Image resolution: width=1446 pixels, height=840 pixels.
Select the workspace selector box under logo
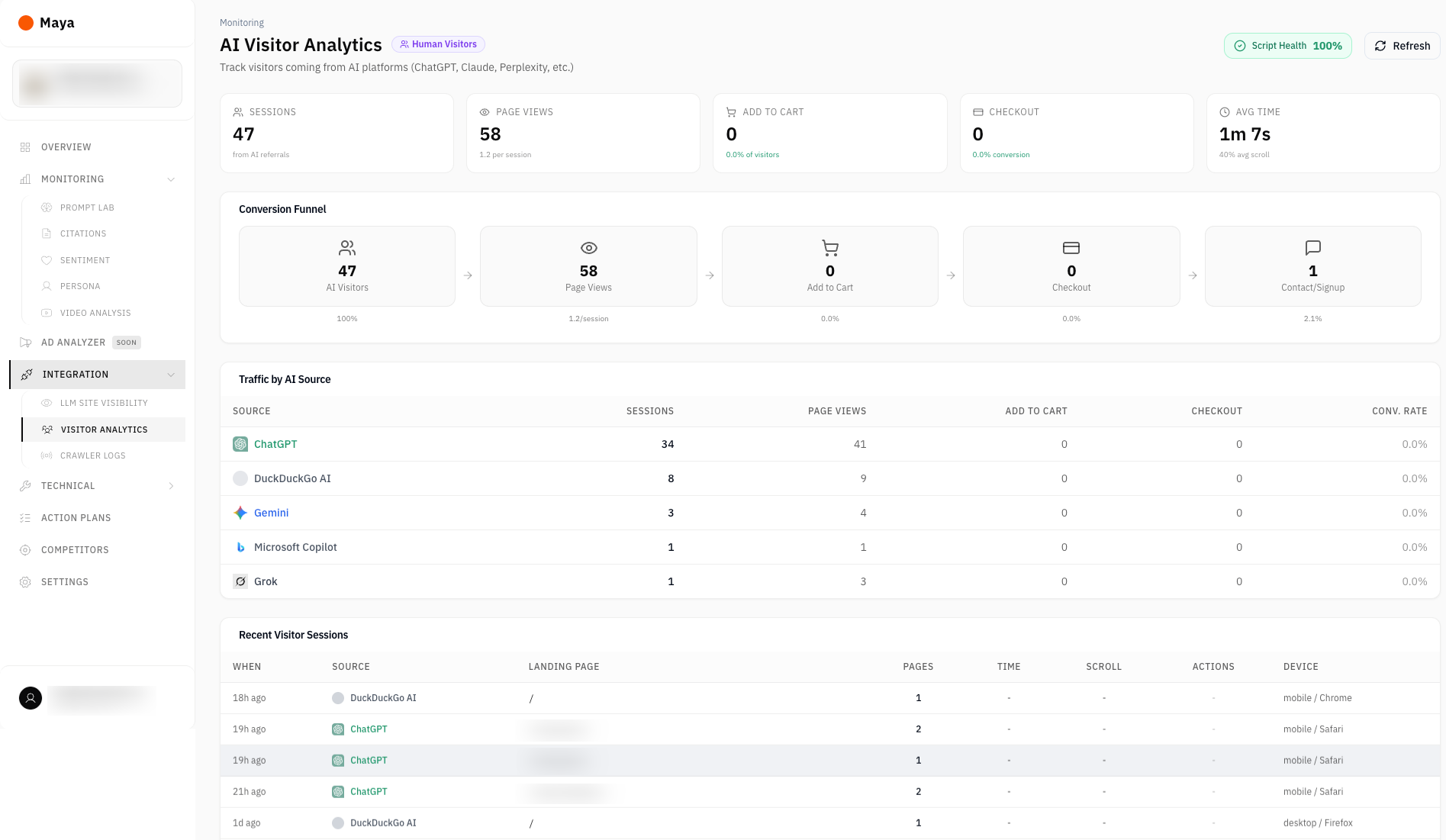pyautogui.click(x=97, y=84)
